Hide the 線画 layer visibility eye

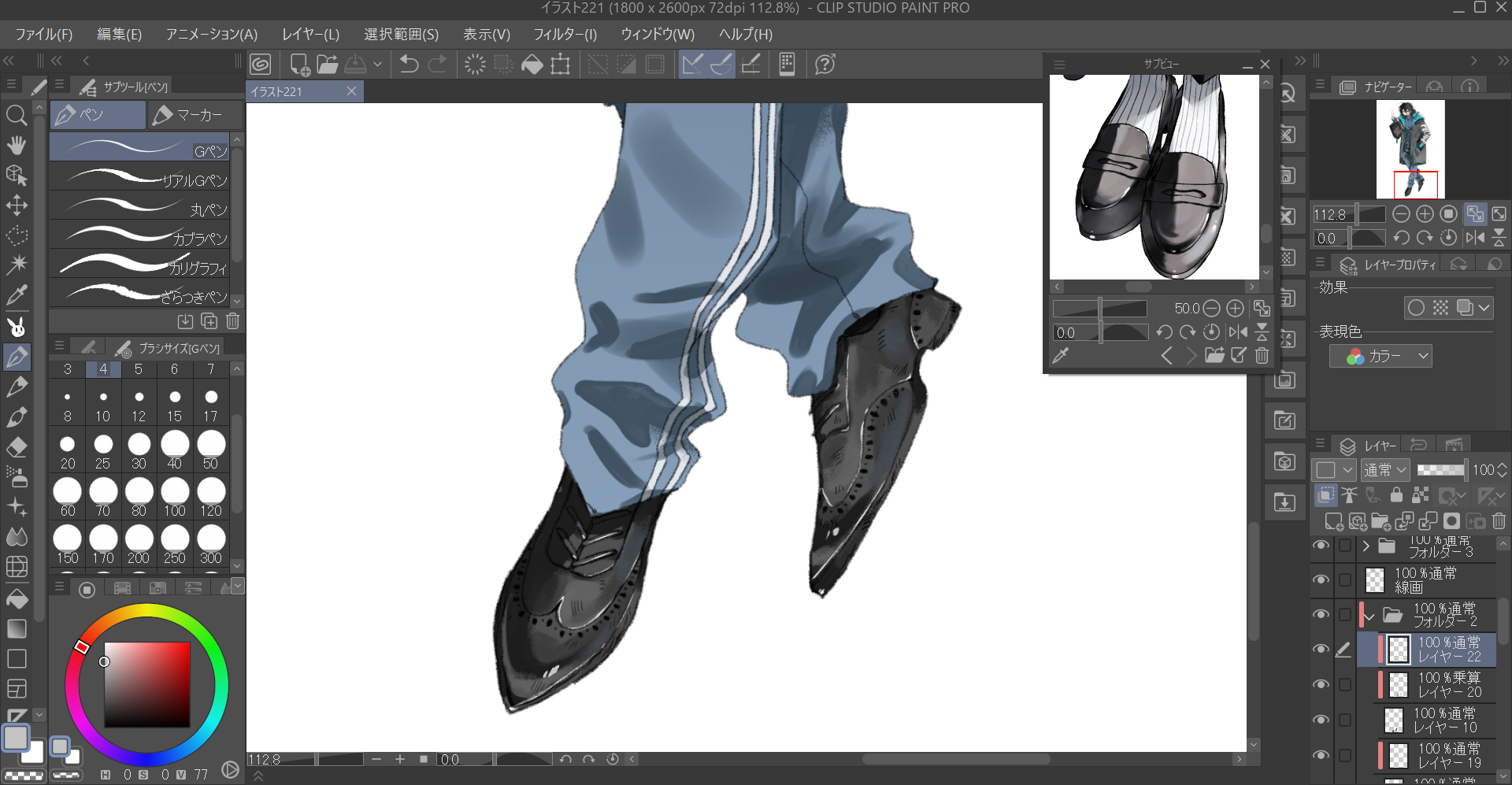coord(1321,580)
